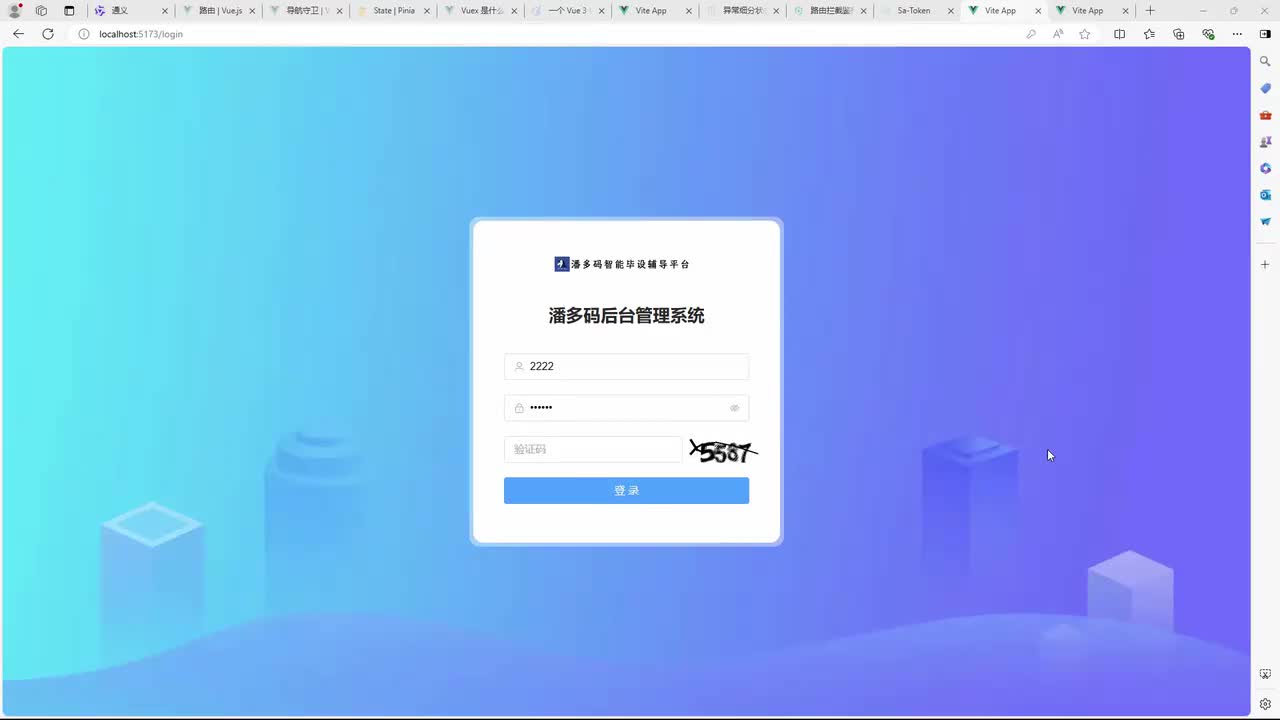Viewport: 1280px width, 720px height.
Task: Open the sidebar shopping tag icon
Action: click(x=1265, y=89)
